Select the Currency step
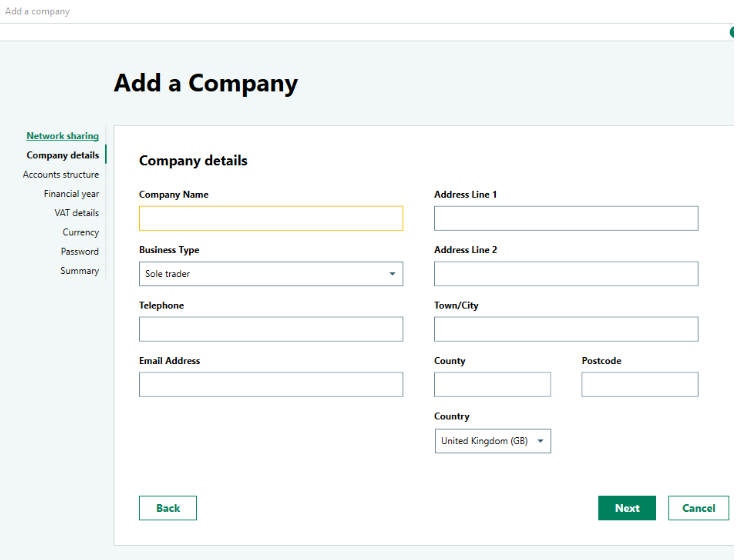 point(81,232)
